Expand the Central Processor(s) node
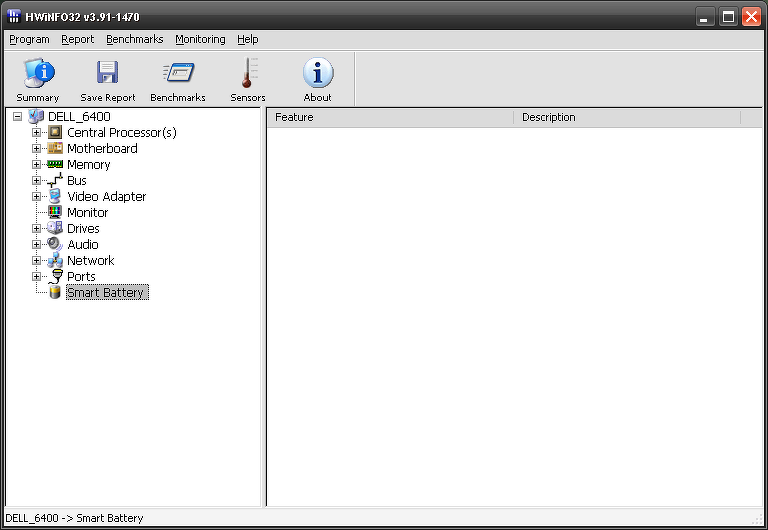 click(36, 132)
